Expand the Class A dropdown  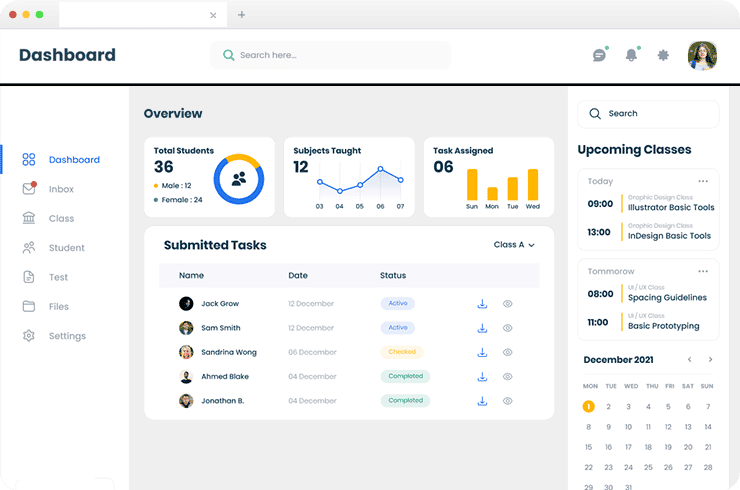click(514, 245)
